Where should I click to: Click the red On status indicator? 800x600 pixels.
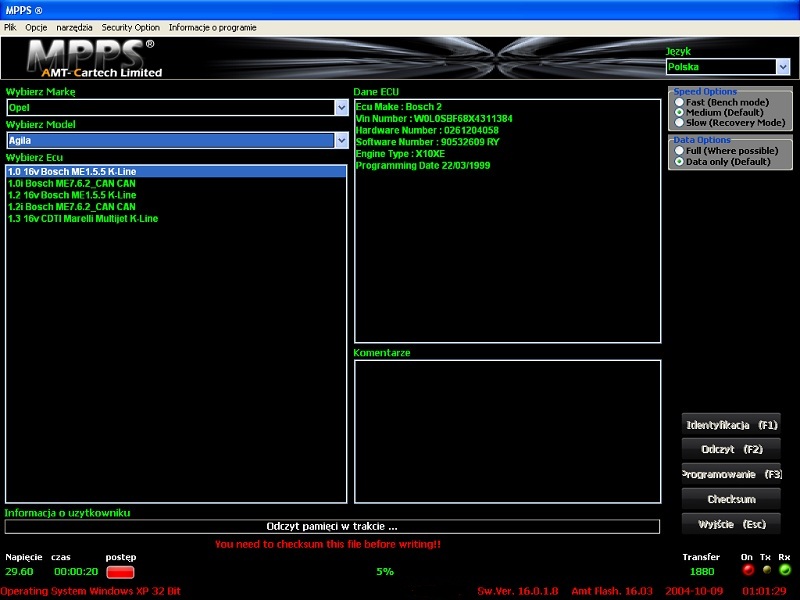click(x=747, y=570)
